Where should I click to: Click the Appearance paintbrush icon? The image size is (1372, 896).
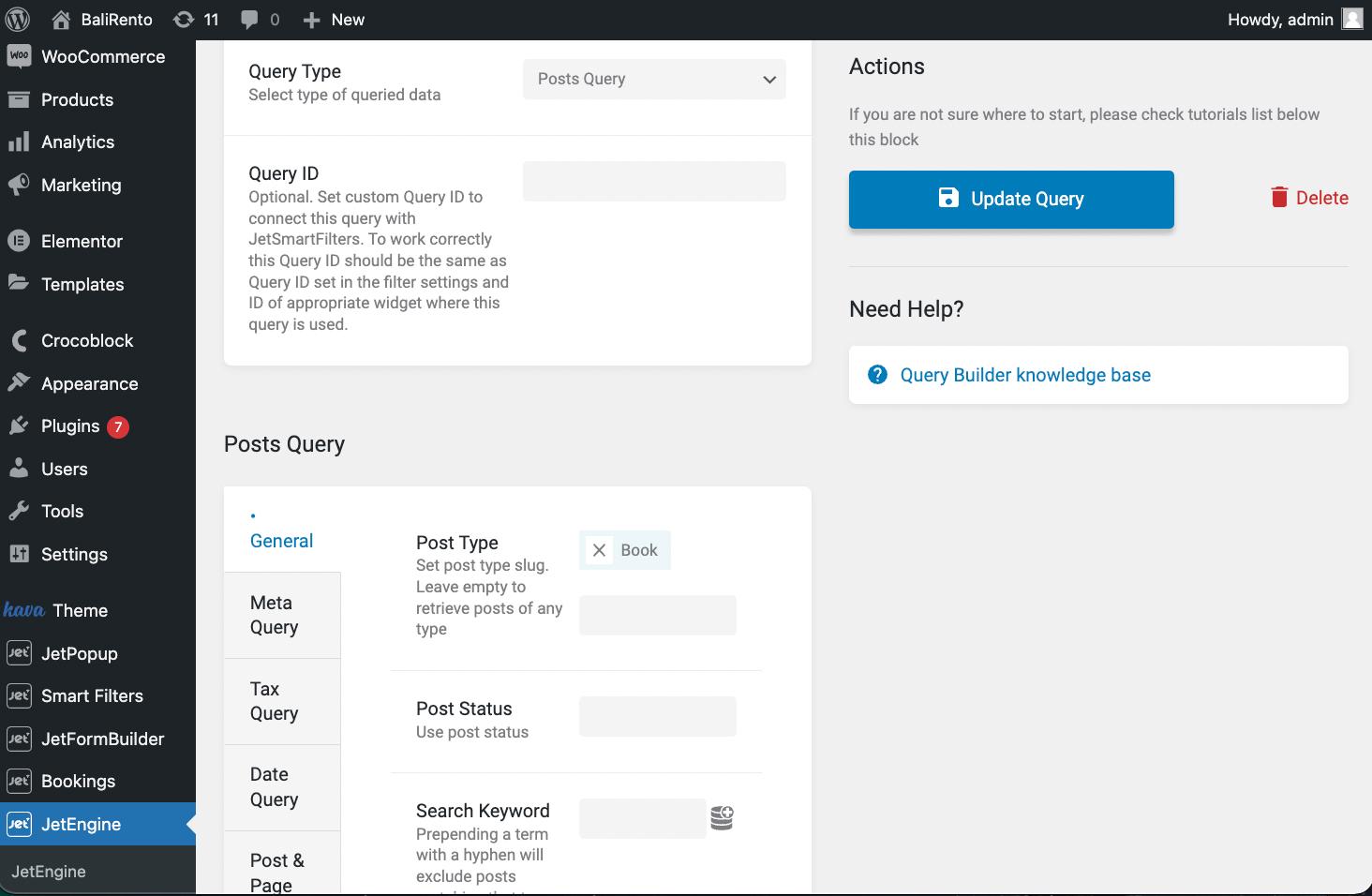point(19,382)
